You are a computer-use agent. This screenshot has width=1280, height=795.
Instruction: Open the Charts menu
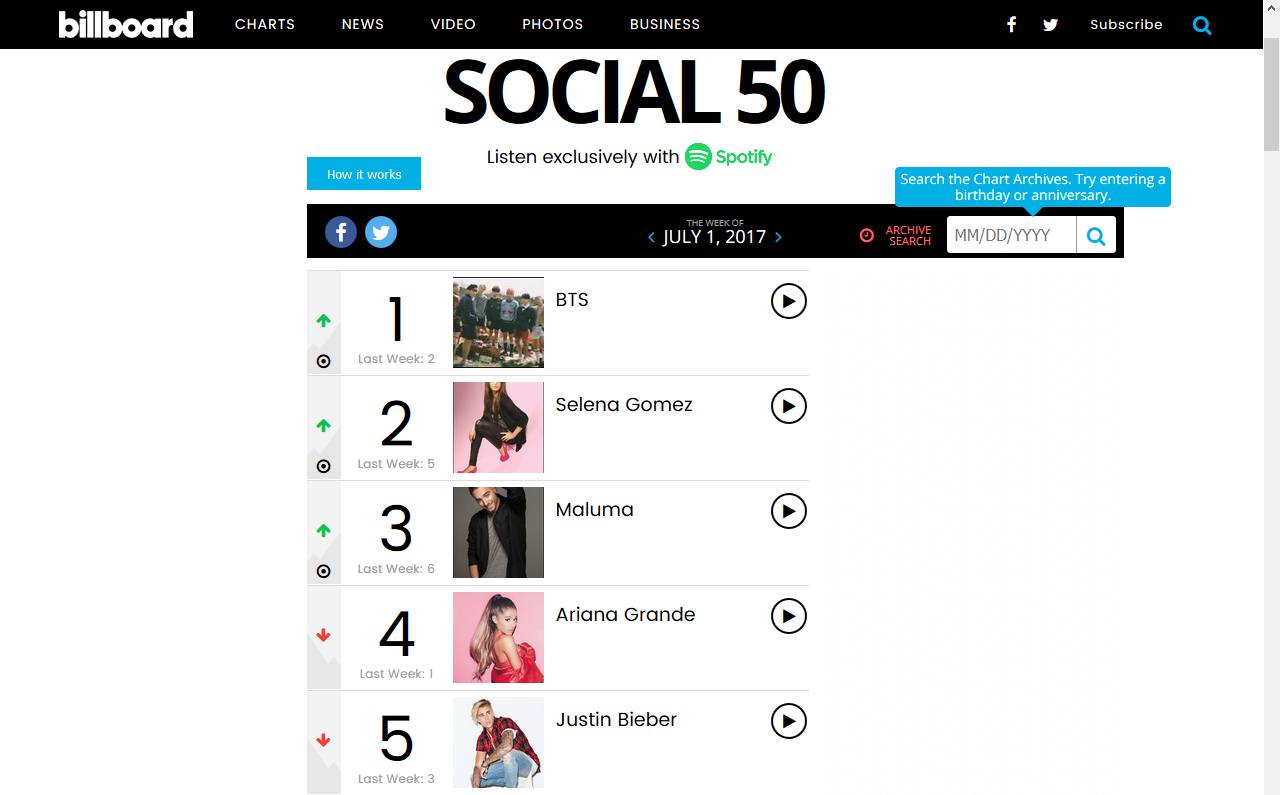coord(265,25)
